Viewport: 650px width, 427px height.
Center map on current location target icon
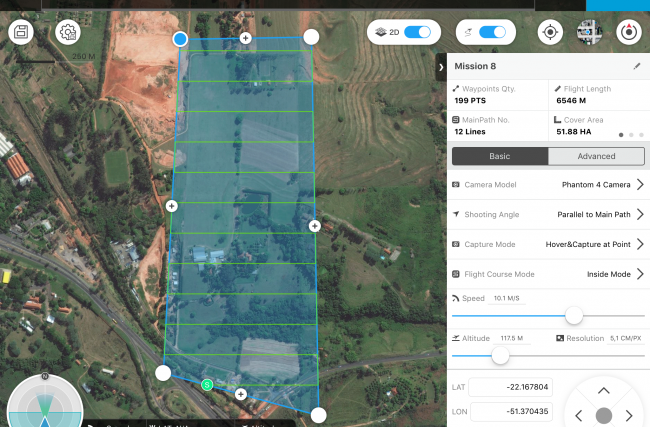pyautogui.click(x=550, y=32)
